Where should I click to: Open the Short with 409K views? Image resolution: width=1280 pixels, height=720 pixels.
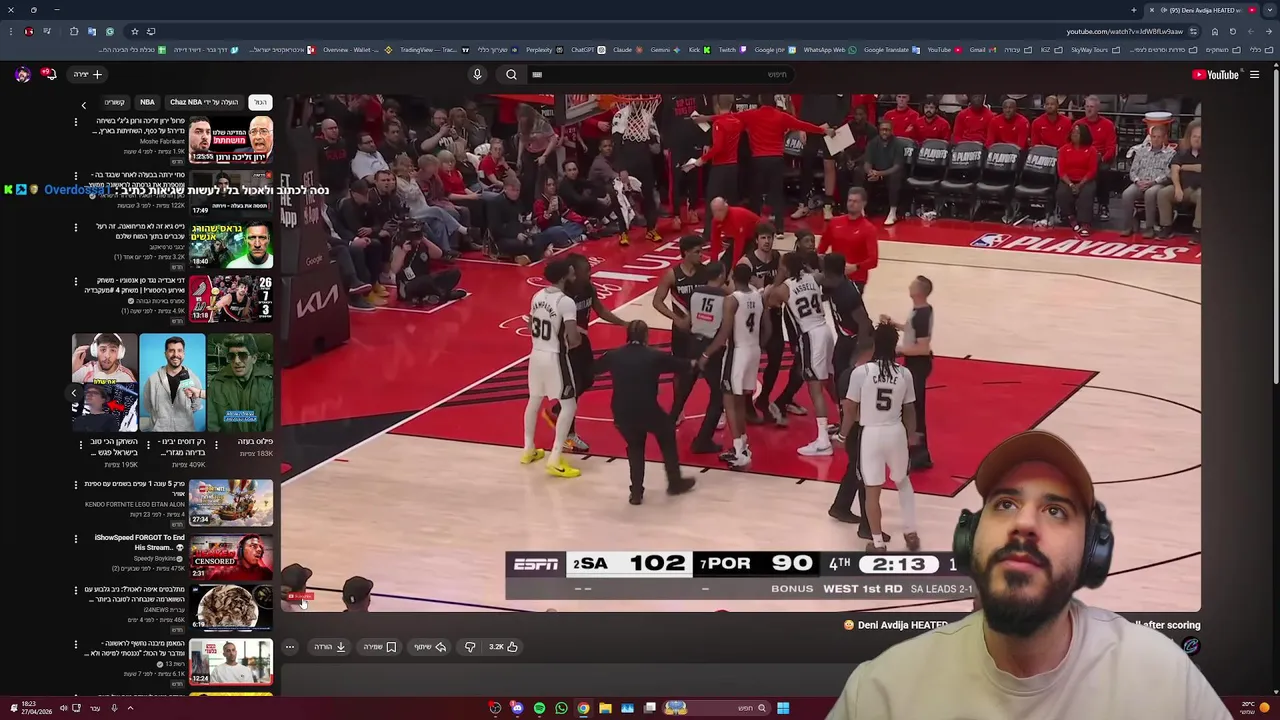[x=172, y=383]
